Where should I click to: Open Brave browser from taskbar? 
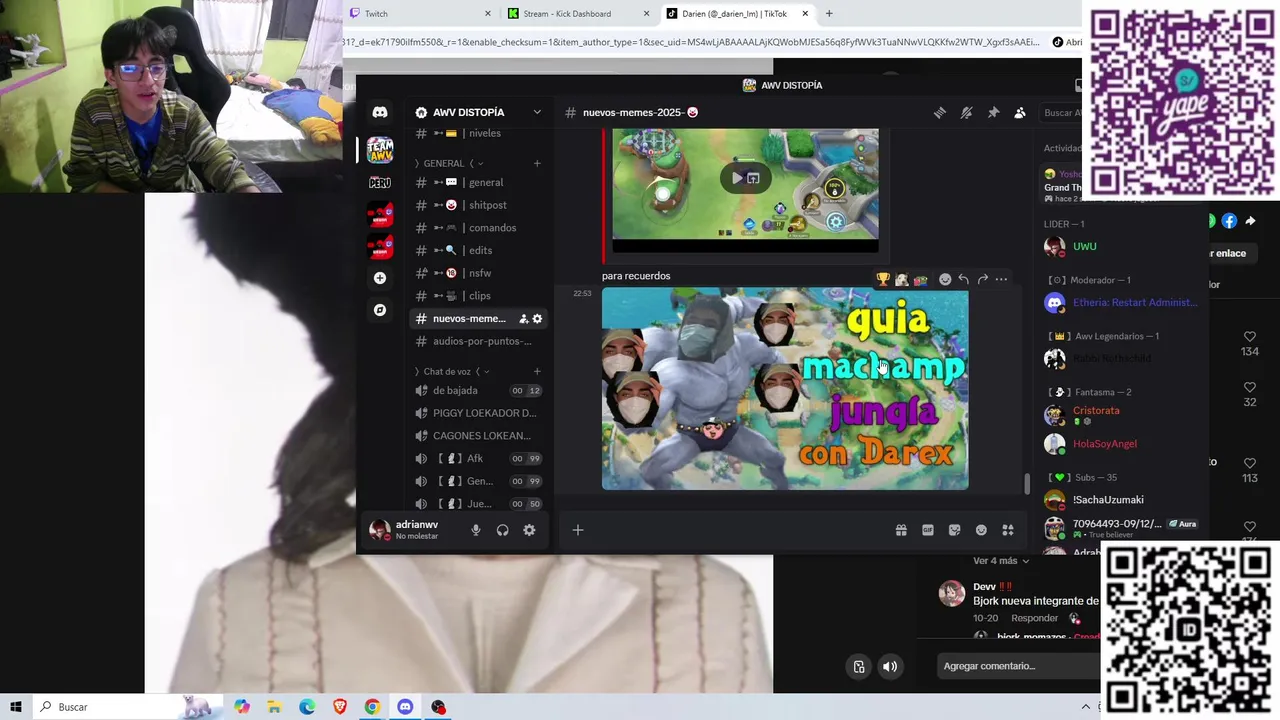click(x=340, y=707)
